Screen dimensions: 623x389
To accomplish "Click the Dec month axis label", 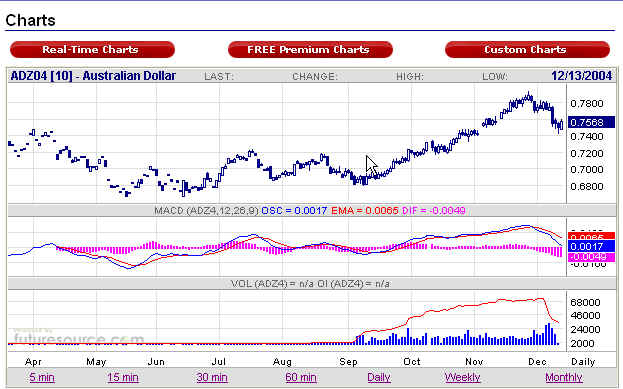I will tap(537, 362).
